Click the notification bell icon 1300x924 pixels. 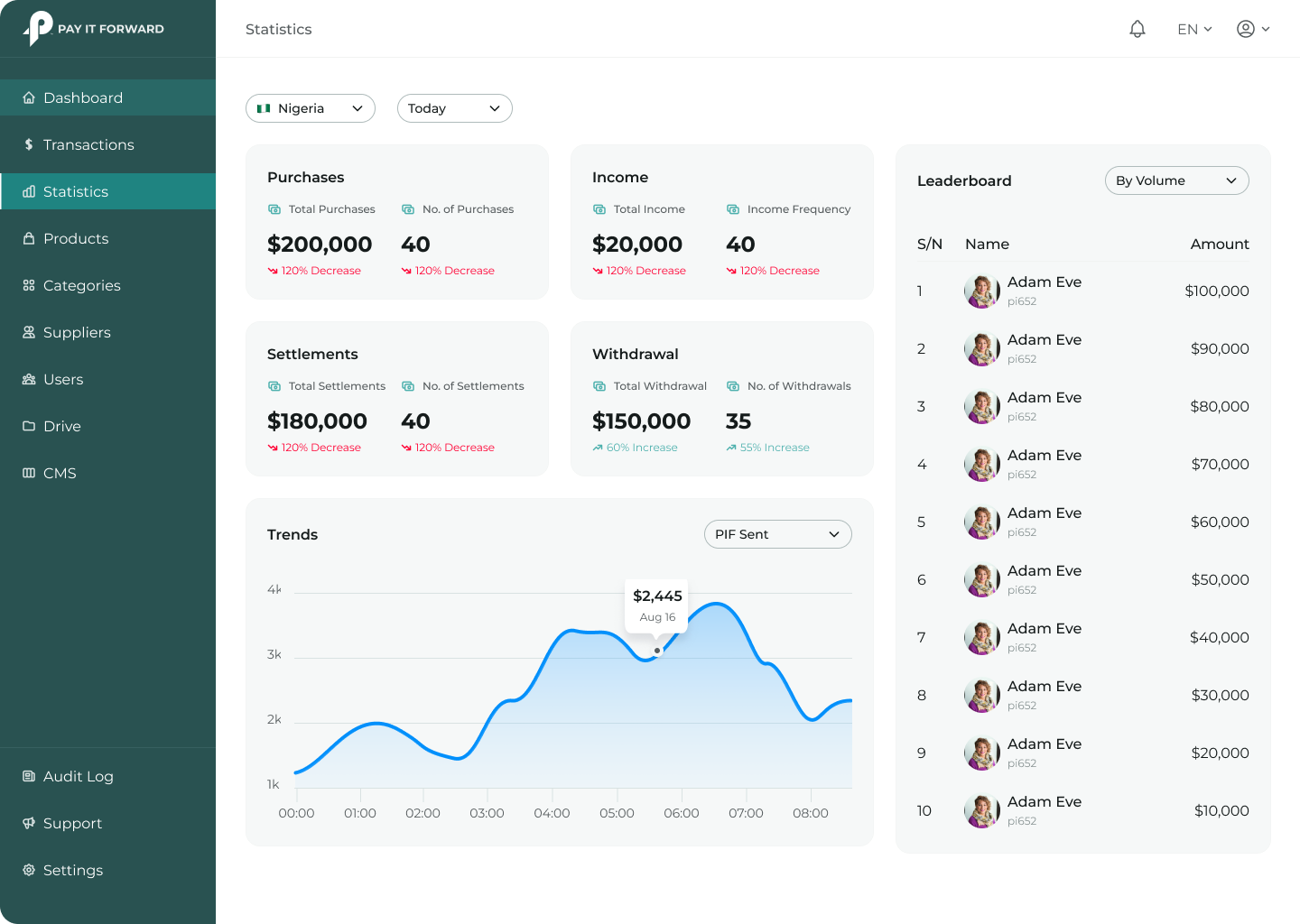(1137, 29)
